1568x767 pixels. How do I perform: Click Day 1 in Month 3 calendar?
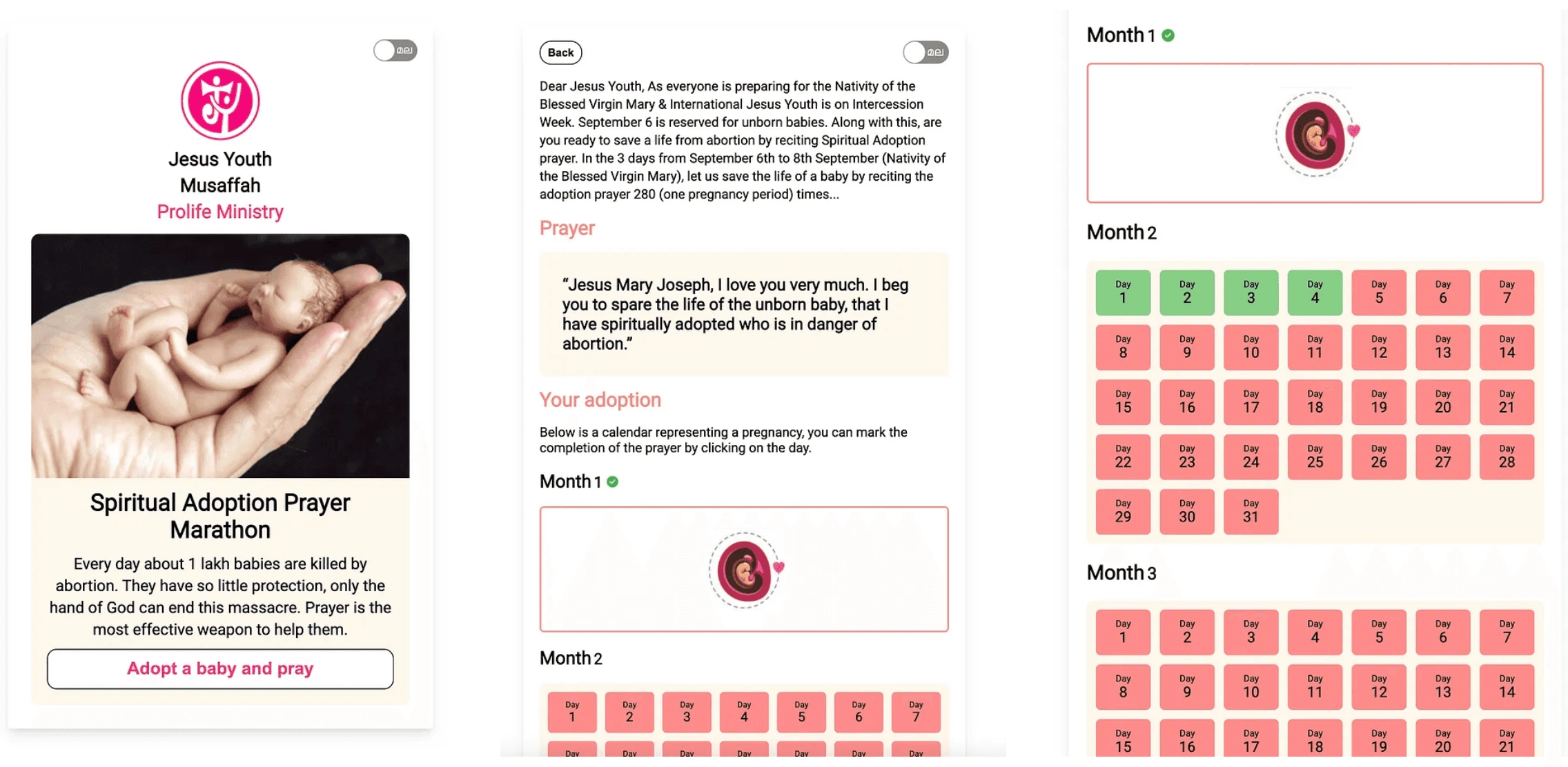pyautogui.click(x=1123, y=632)
